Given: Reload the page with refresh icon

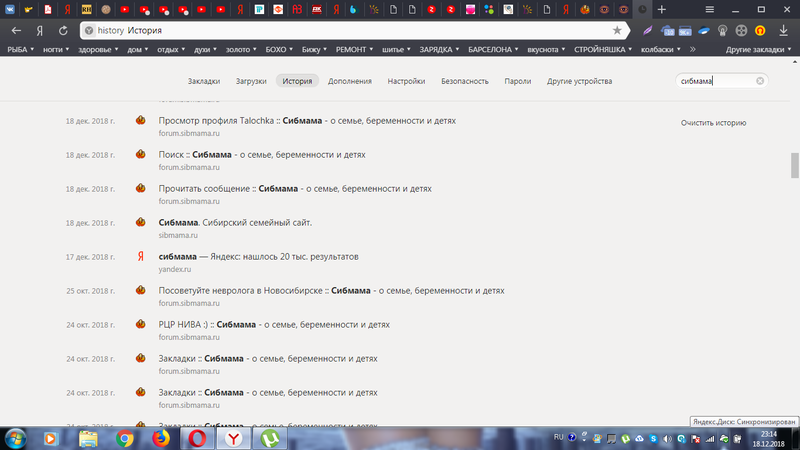Looking at the screenshot, I should click(63, 31).
